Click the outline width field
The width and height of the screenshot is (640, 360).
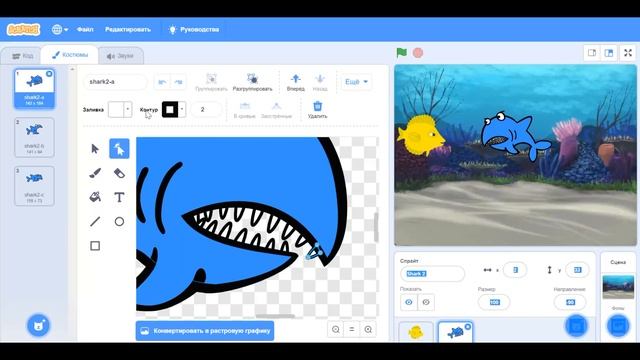tap(207, 109)
